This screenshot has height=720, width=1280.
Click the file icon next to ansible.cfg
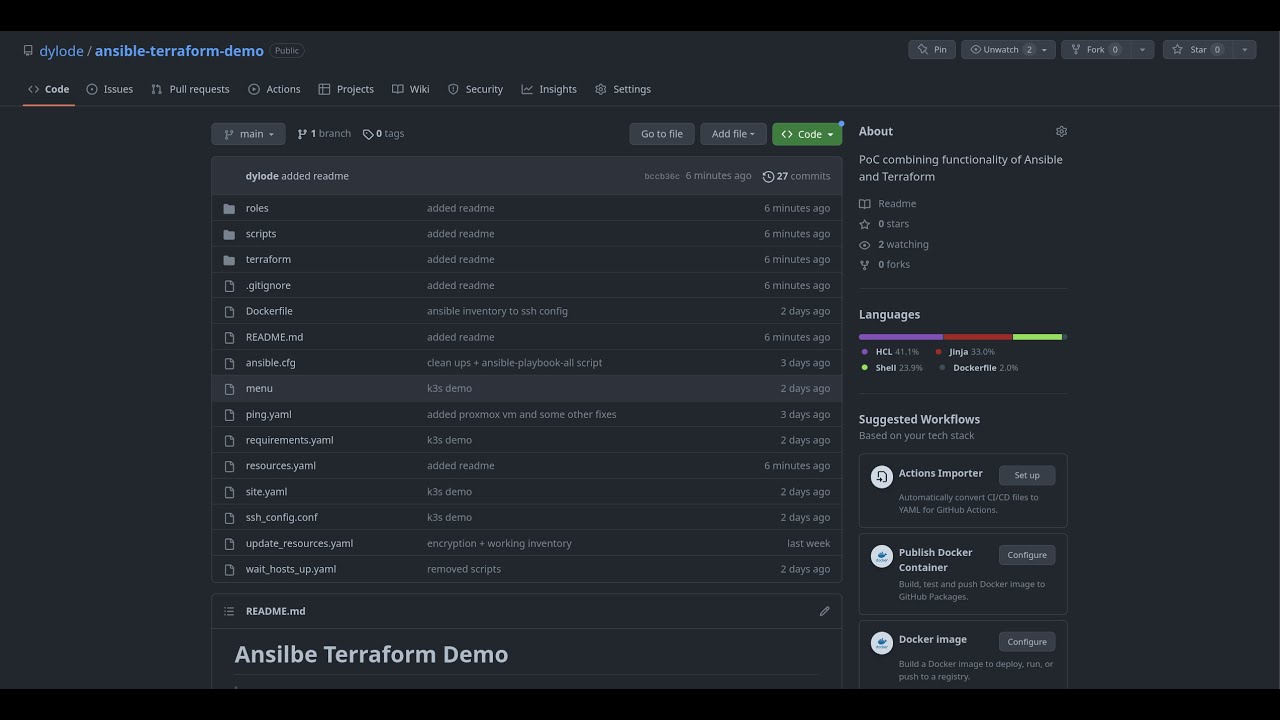(x=229, y=363)
